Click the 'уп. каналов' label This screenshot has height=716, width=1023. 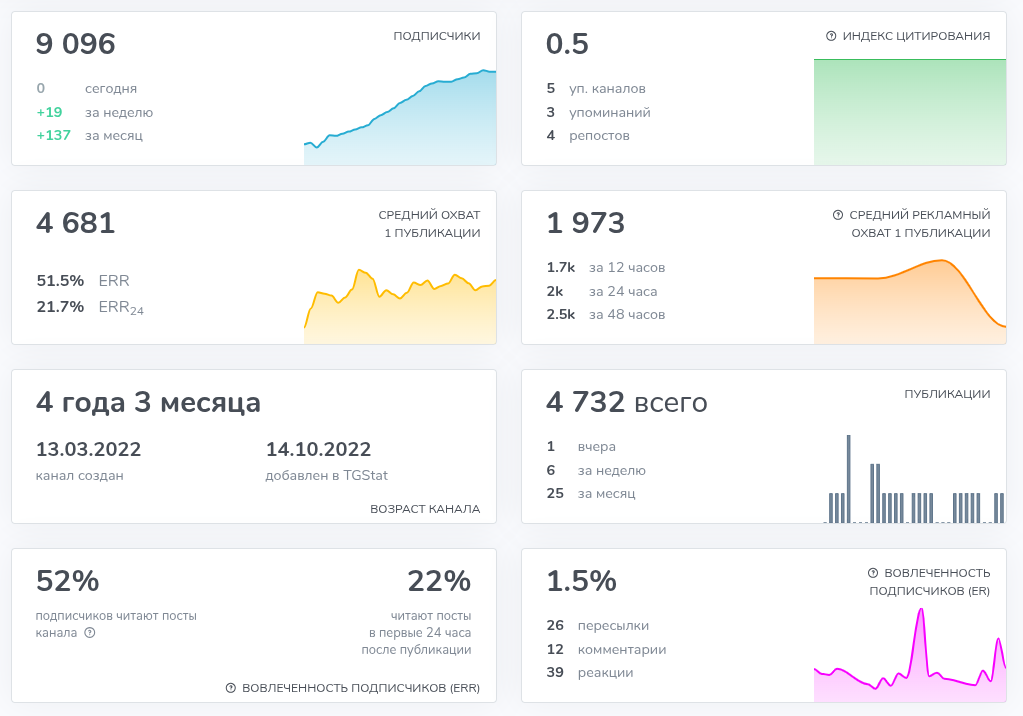pos(607,89)
